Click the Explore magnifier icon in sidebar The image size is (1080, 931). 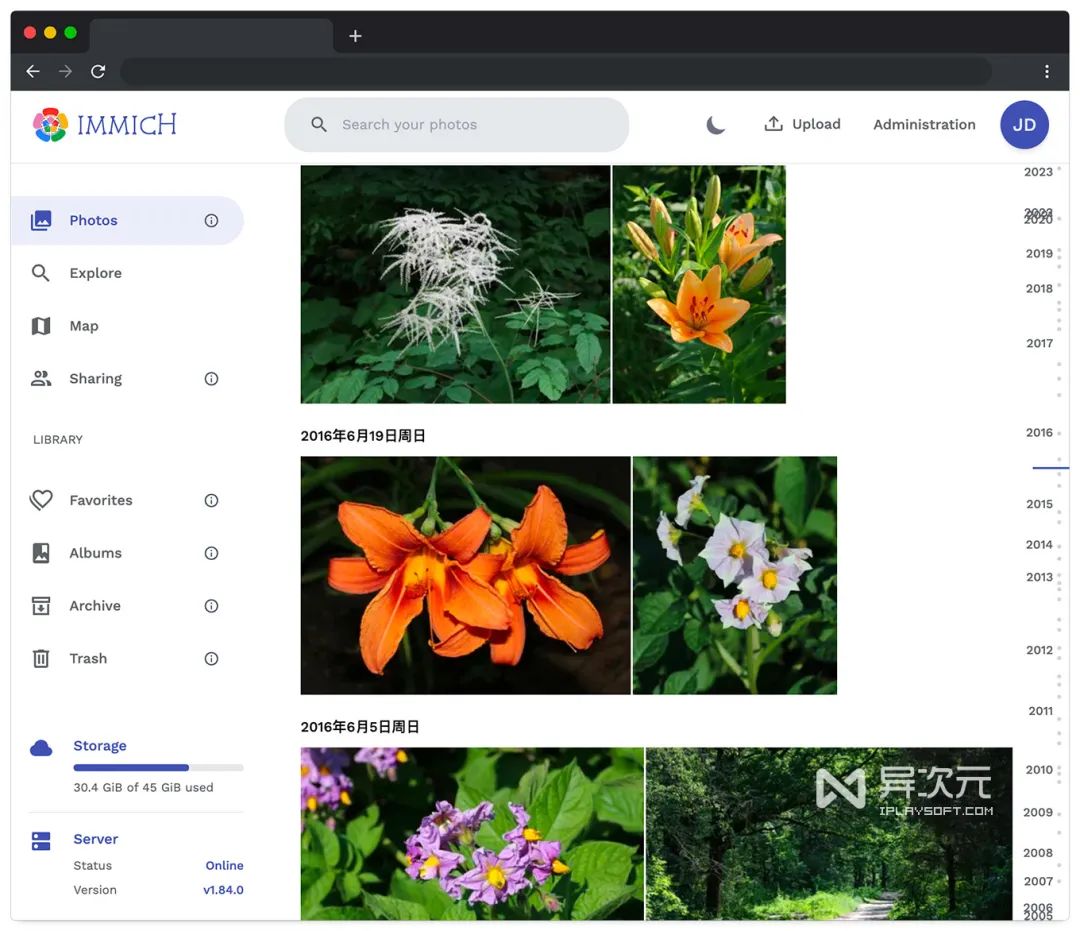point(41,273)
